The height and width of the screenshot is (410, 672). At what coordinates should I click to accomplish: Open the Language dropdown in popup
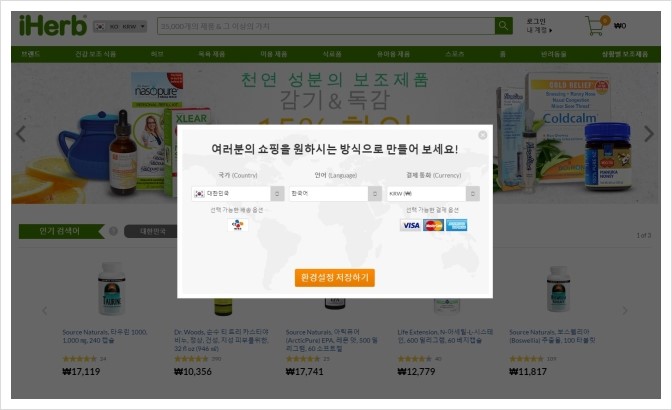(x=335, y=194)
